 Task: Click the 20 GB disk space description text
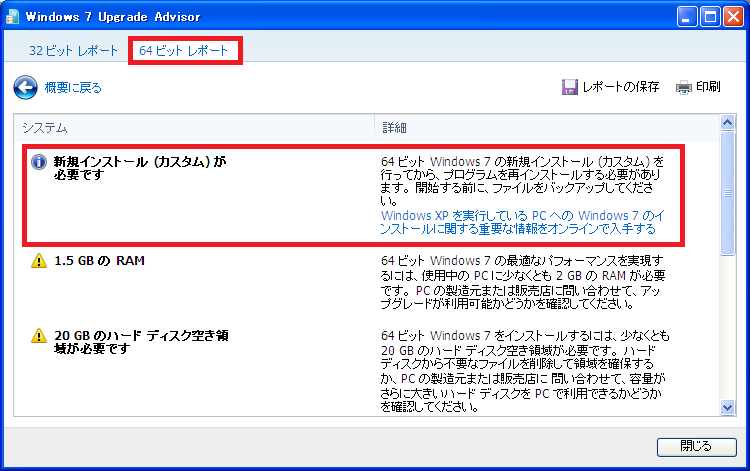pos(525,371)
